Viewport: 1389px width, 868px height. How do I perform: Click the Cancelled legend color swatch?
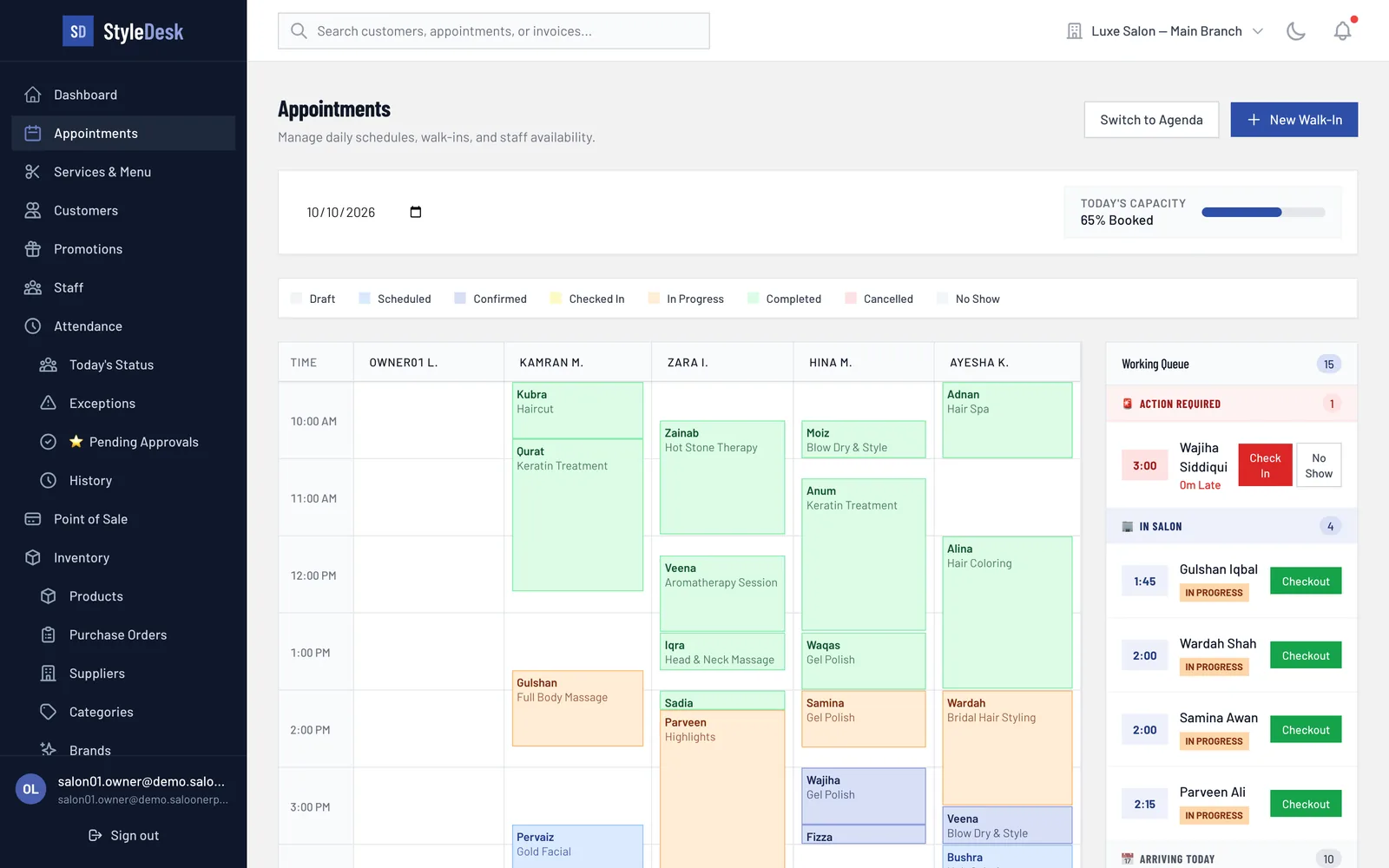(x=851, y=298)
